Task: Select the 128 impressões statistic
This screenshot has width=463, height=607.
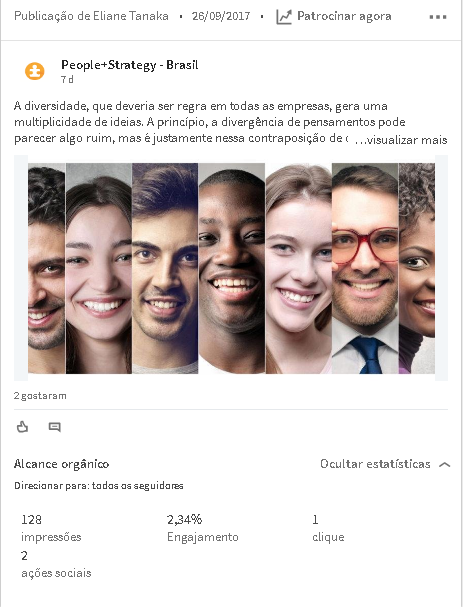Action: click(51, 528)
